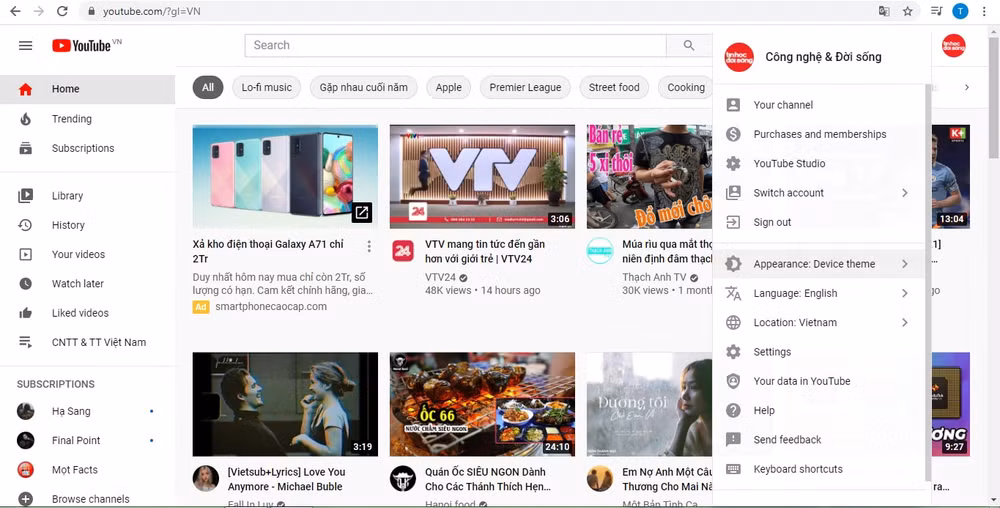Click the next arrow on the category chips

(x=967, y=87)
